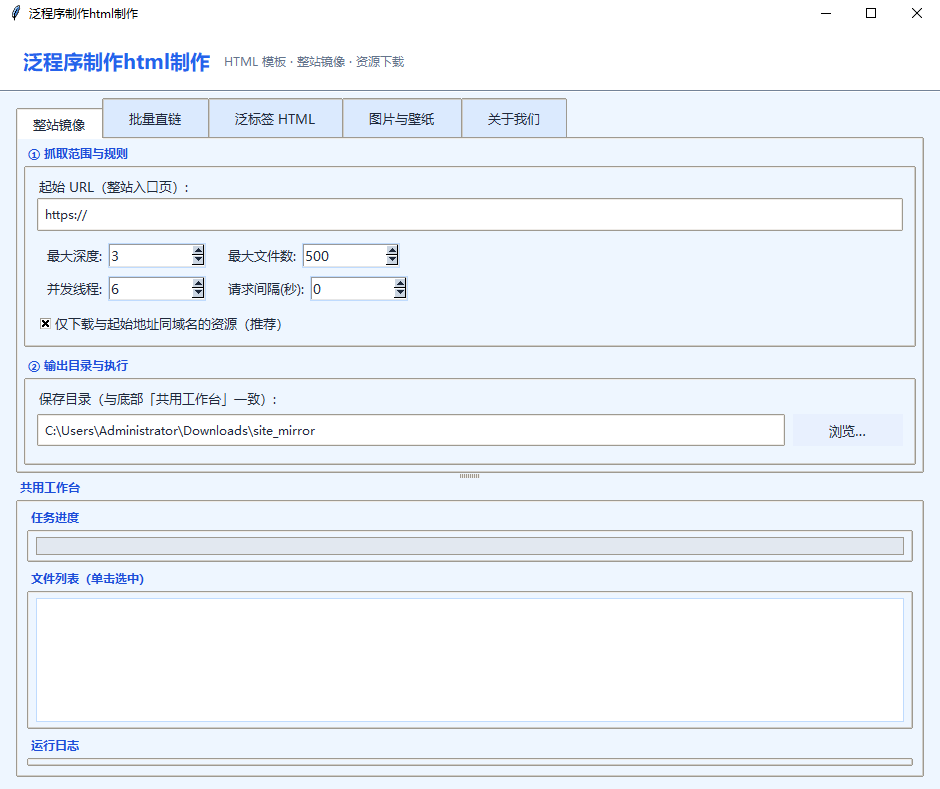This screenshot has width=940, height=789.
Task: Click the 保存目录 path input field
Action: point(410,431)
